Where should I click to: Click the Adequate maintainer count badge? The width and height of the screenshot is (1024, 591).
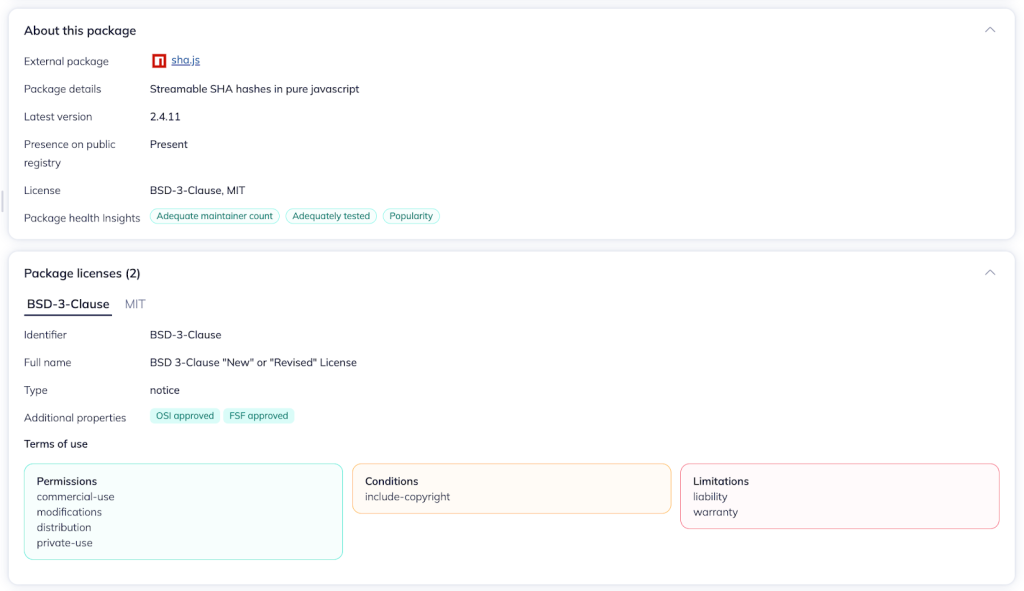214,216
